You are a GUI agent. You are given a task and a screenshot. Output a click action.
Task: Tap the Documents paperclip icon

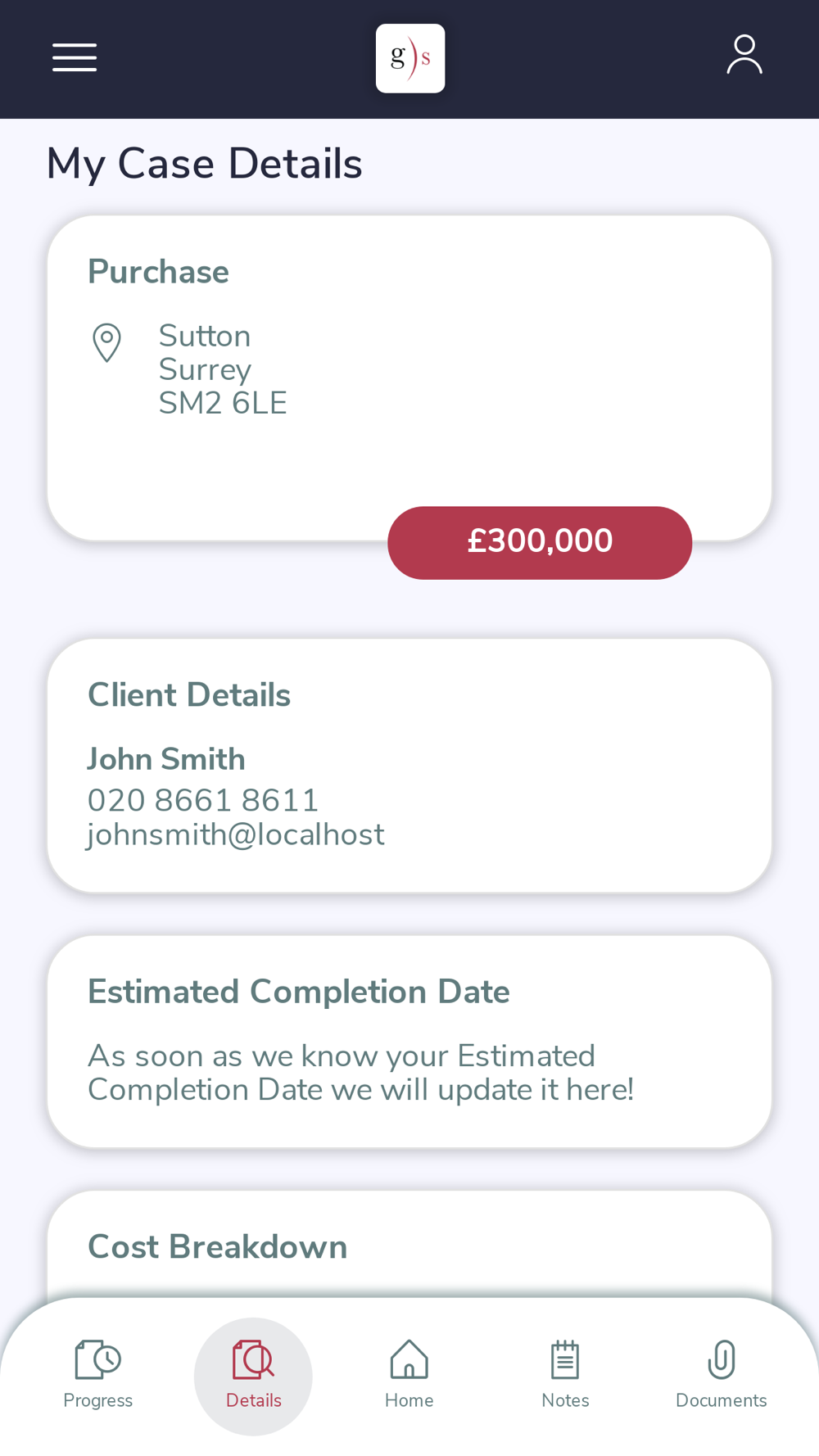[x=722, y=1359]
